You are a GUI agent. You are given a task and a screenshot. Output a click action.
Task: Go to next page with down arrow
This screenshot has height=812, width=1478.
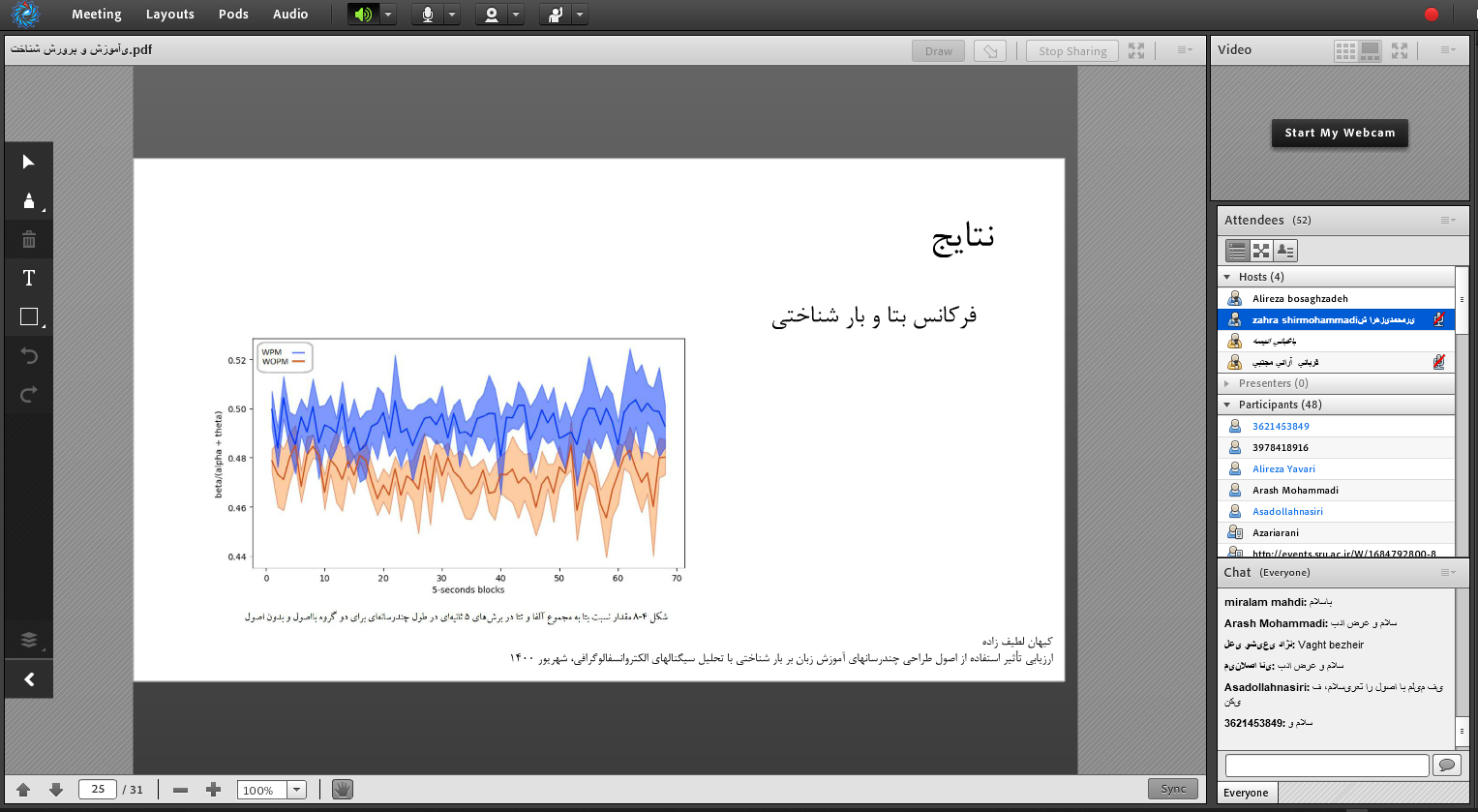coord(56,790)
